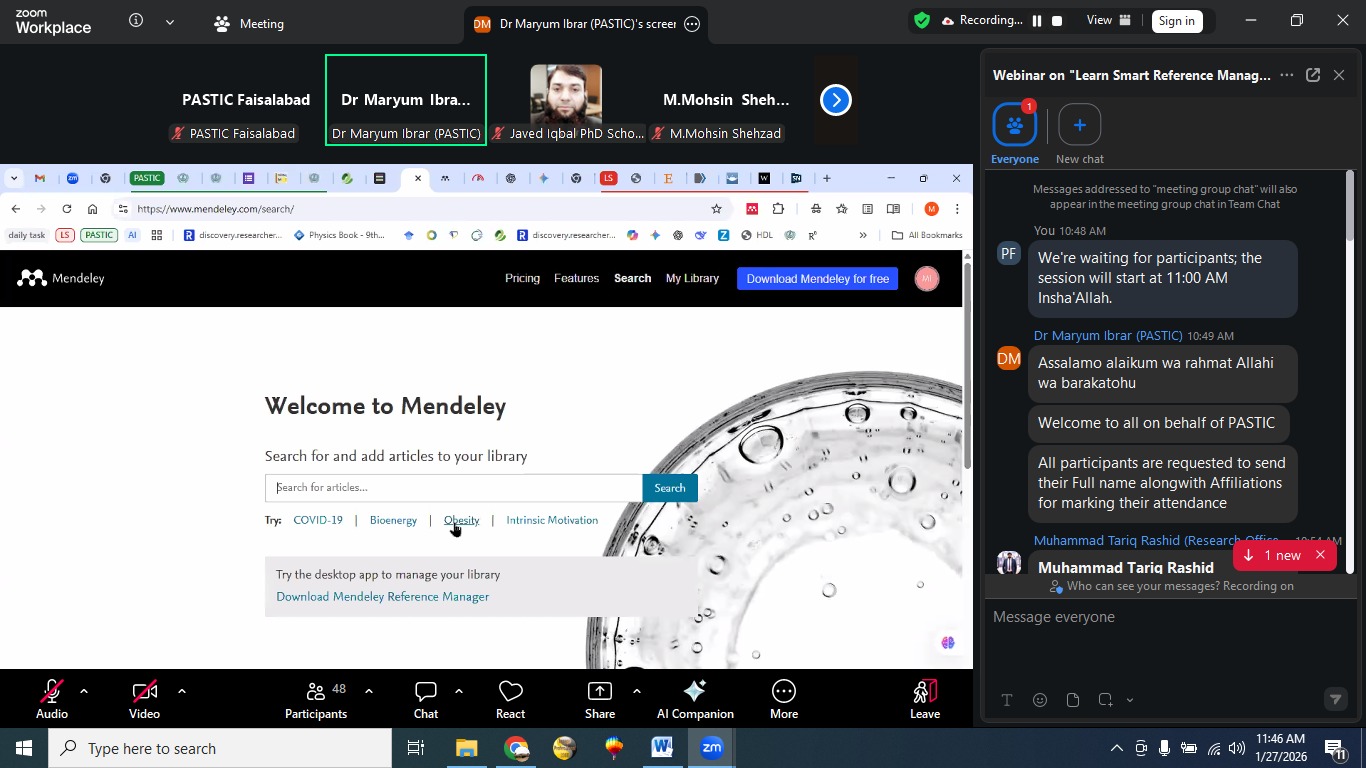The height and width of the screenshot is (768, 1366).
Task: Pause the recording in the title bar
Action: 1035,20
